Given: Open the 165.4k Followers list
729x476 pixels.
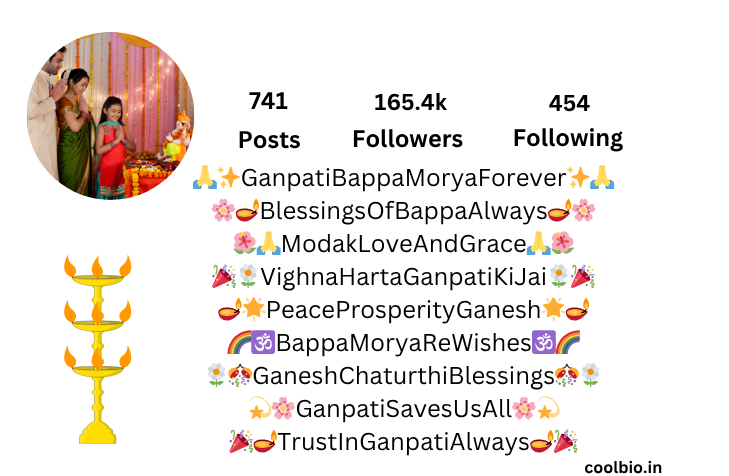Looking at the screenshot, I should point(408,120).
